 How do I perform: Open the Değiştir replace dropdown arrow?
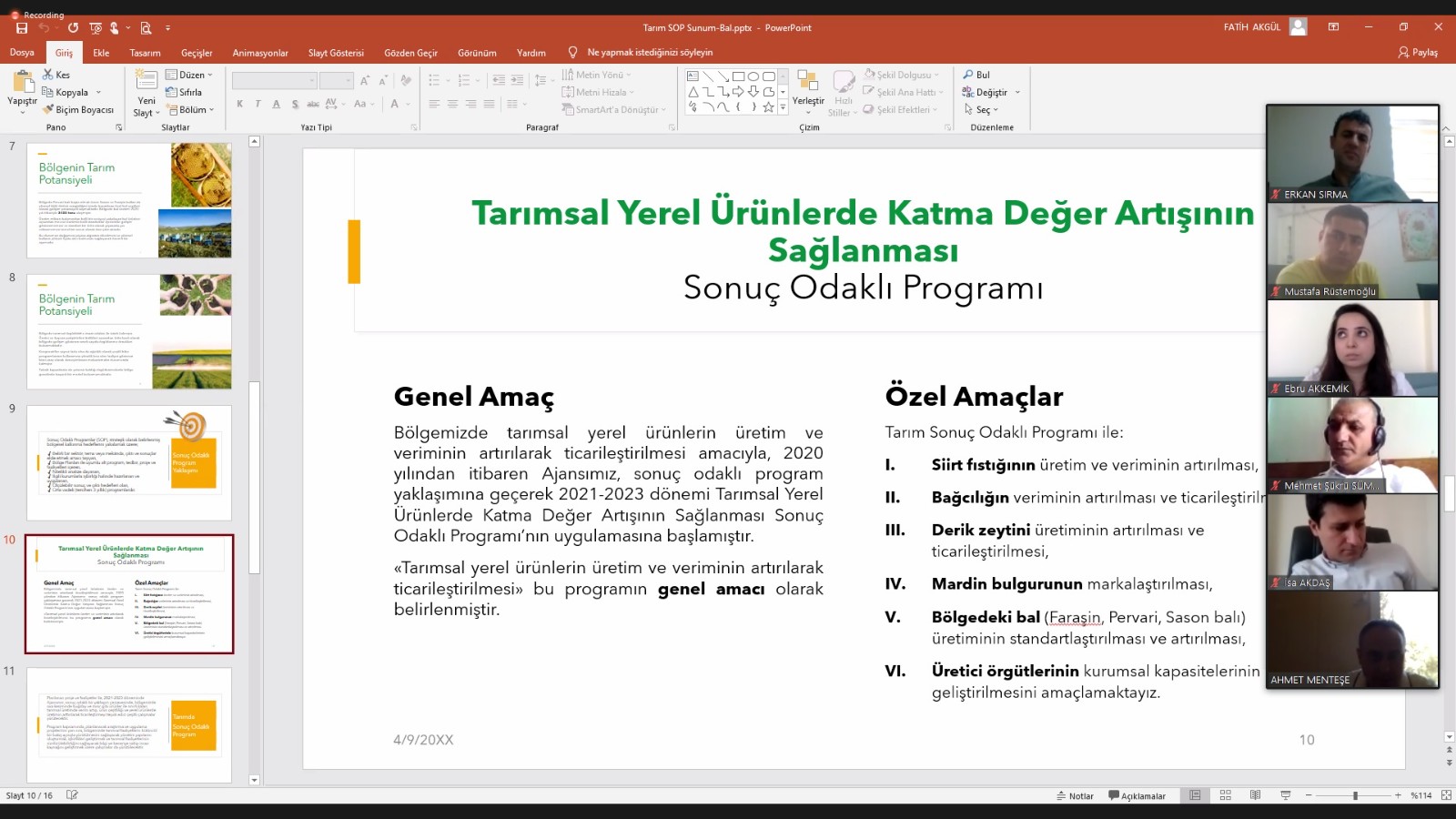tap(1017, 92)
